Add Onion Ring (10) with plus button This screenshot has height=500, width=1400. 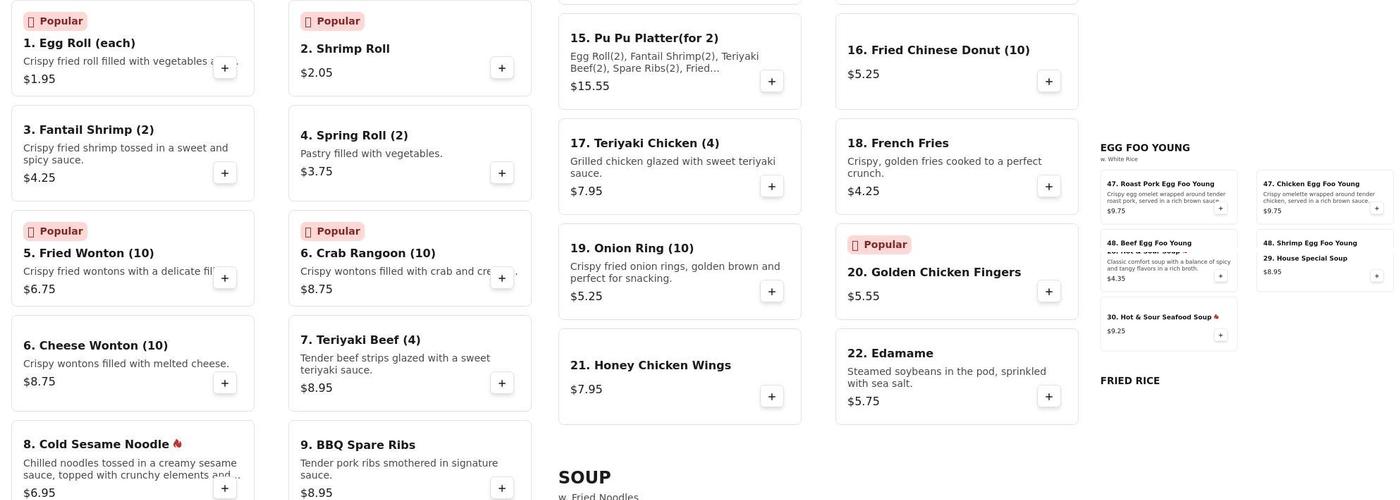click(772, 291)
